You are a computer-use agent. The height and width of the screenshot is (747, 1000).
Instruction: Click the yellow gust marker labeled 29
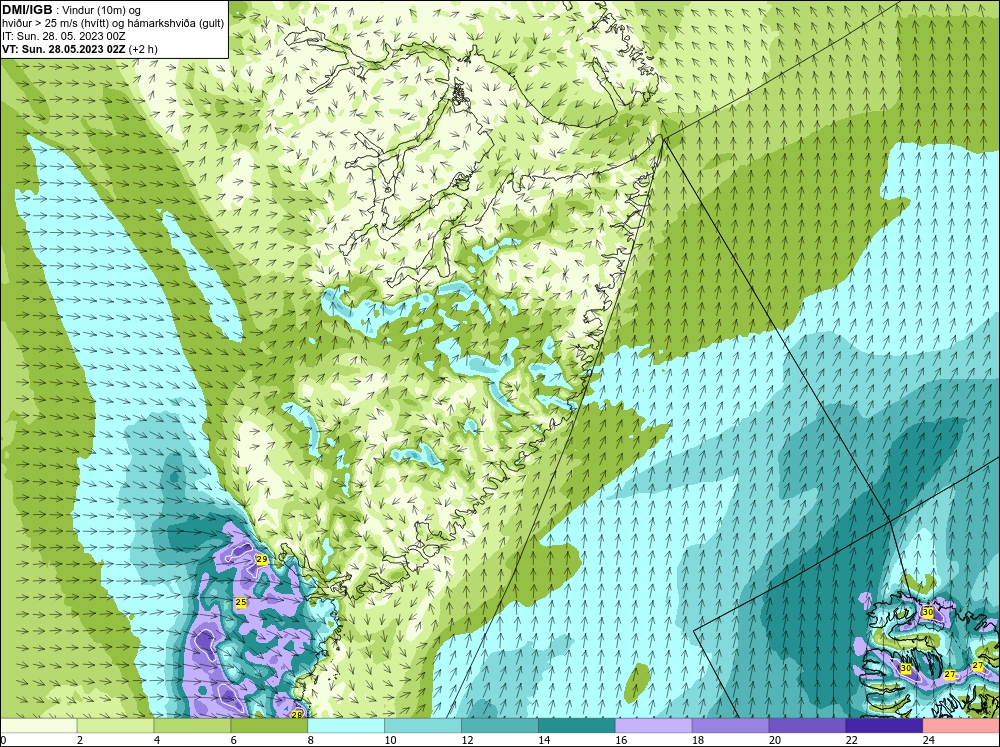tap(261, 559)
